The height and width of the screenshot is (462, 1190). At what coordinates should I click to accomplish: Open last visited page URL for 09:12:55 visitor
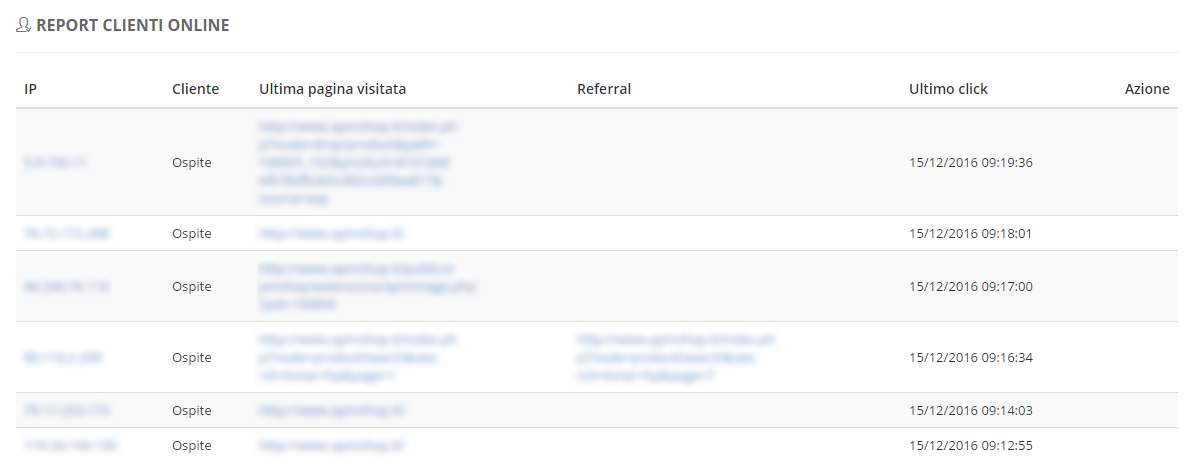(331, 445)
